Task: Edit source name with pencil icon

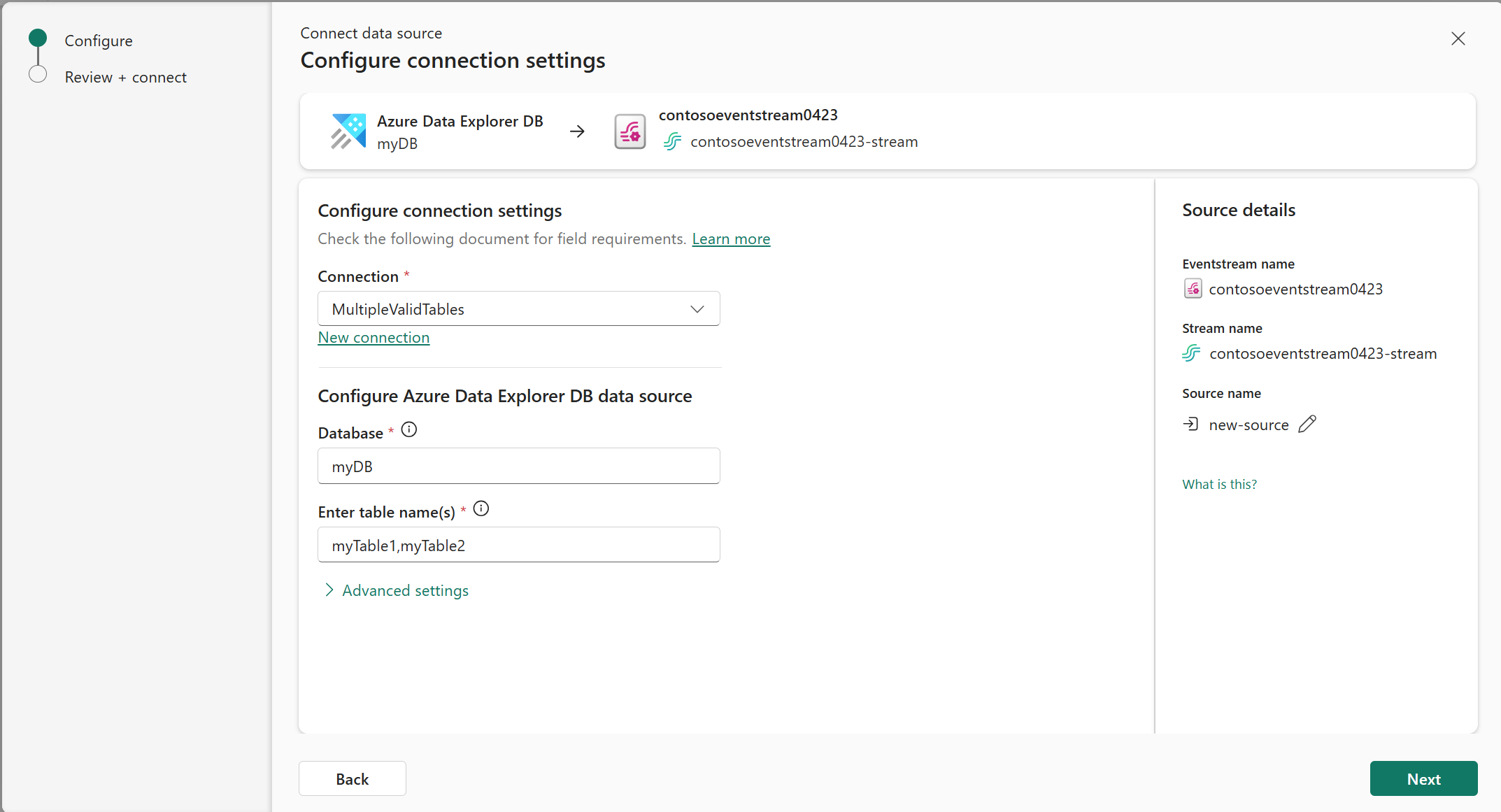Action: [1307, 425]
